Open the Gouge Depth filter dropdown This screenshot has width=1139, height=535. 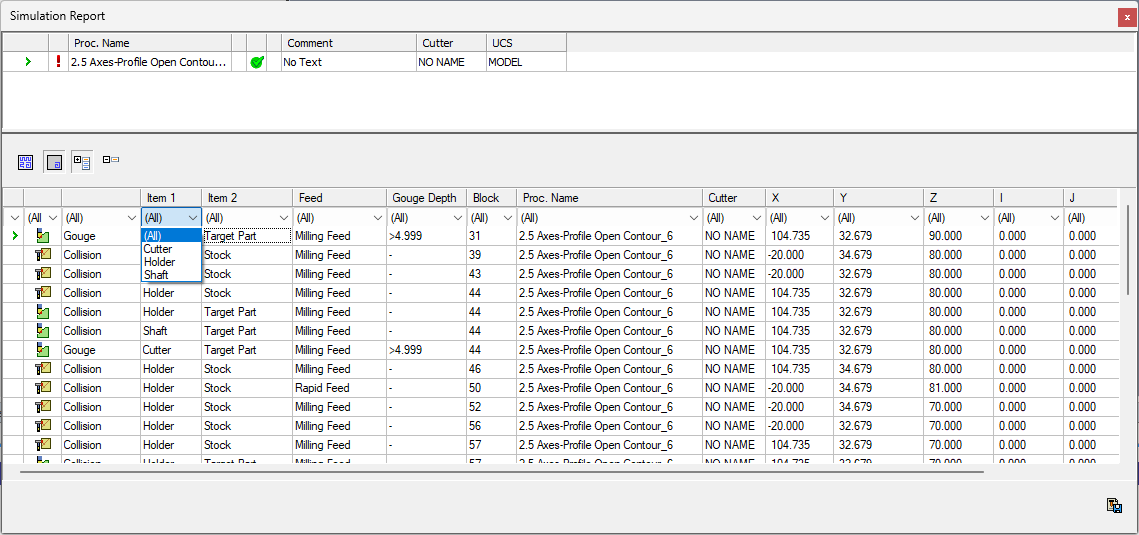[457, 218]
